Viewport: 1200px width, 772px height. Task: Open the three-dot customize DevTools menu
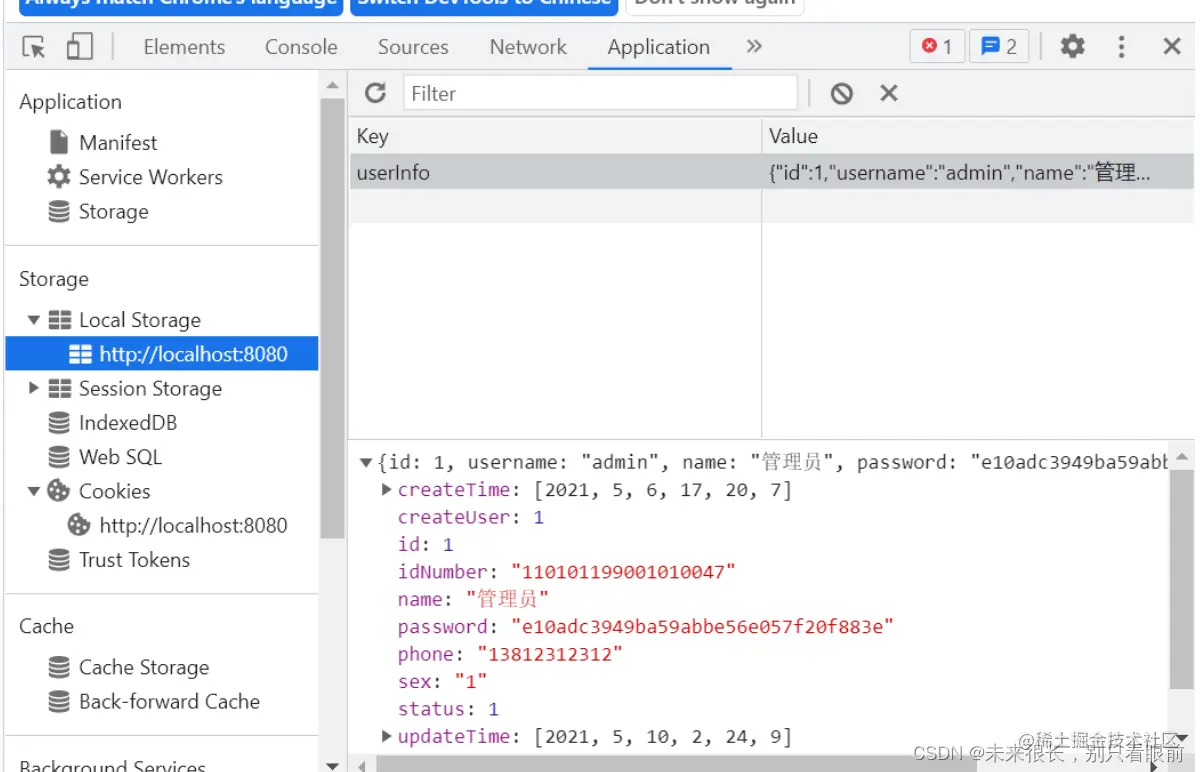[1121, 46]
